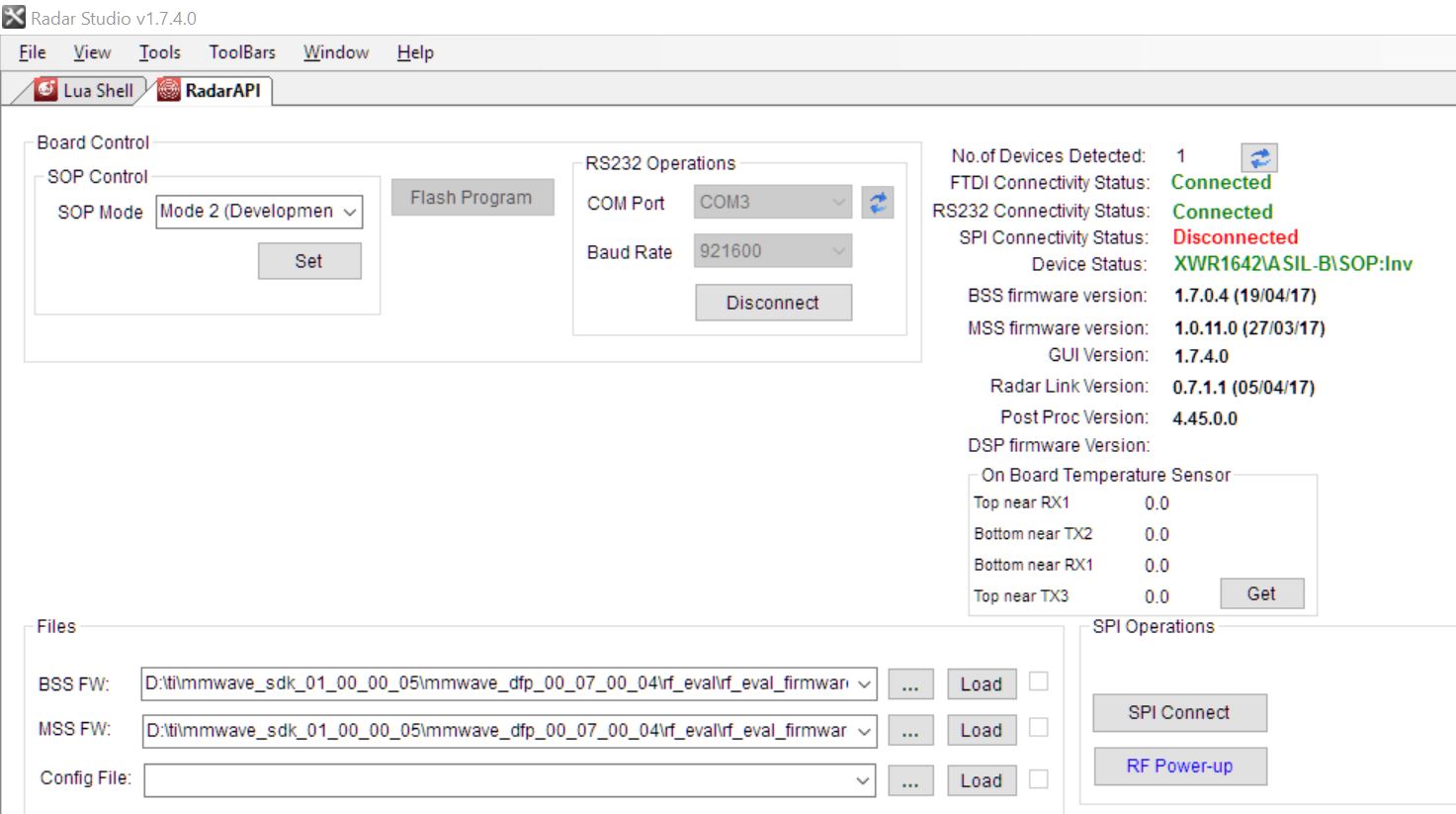Click the 'Bottom near RX1' temperature label
Image resolution: width=1456 pixels, height=814 pixels.
click(x=1034, y=565)
